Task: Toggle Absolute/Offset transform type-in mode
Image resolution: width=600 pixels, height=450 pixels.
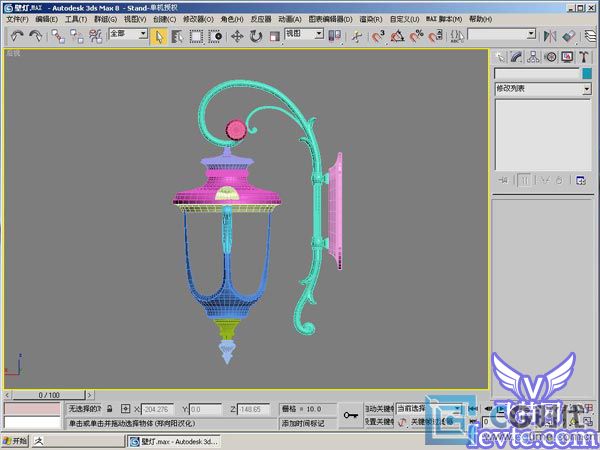Action: (x=125, y=409)
